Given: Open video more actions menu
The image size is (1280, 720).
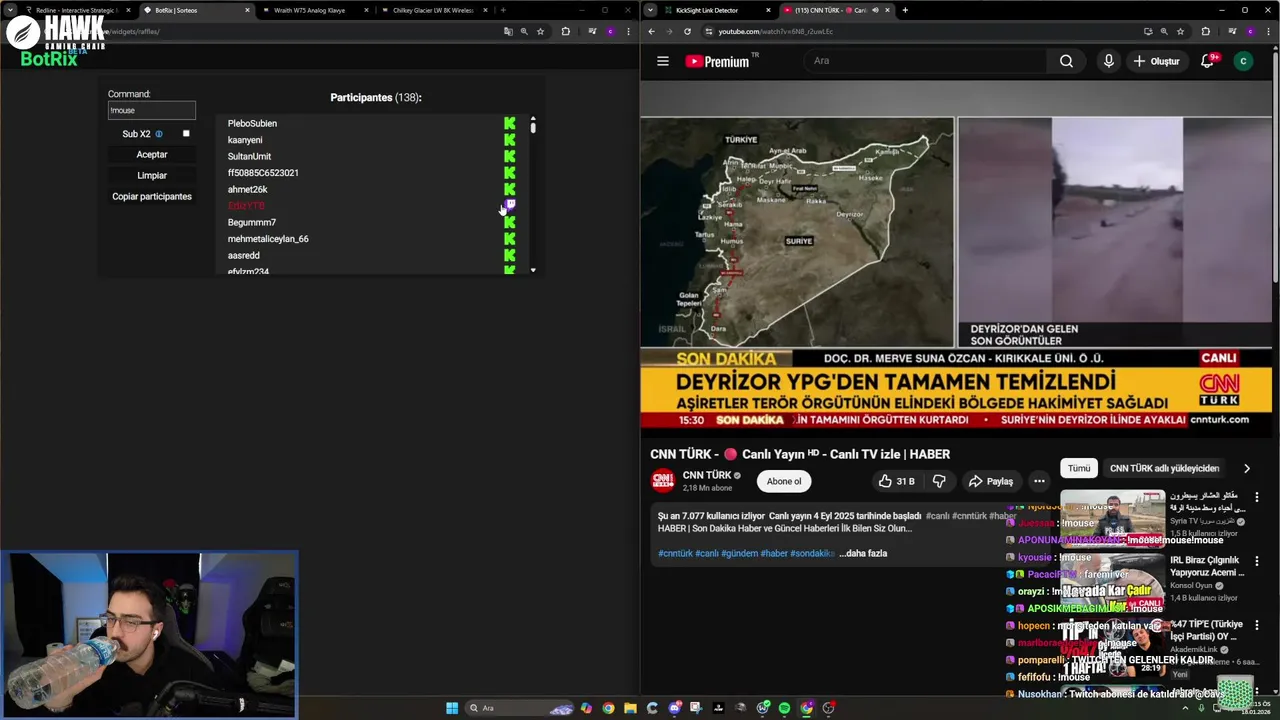Looking at the screenshot, I should (1039, 481).
